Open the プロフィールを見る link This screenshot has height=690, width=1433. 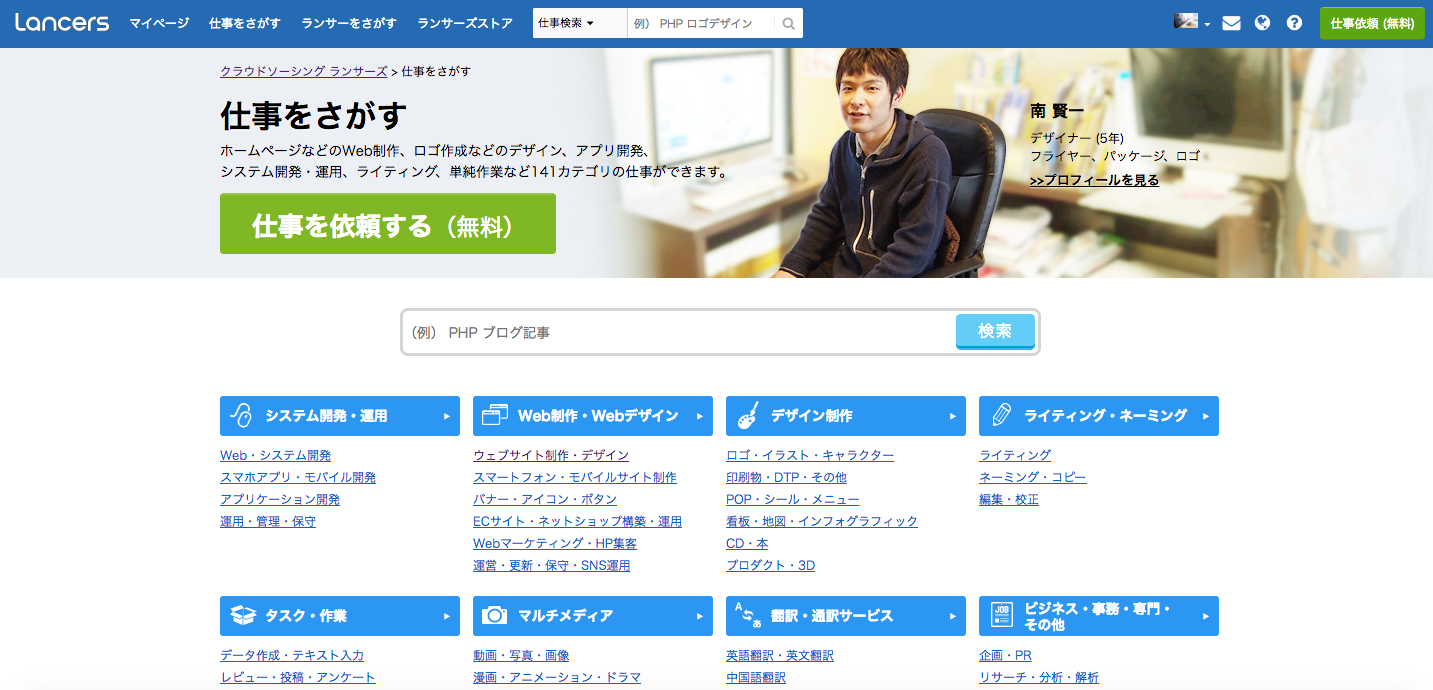tap(1094, 180)
